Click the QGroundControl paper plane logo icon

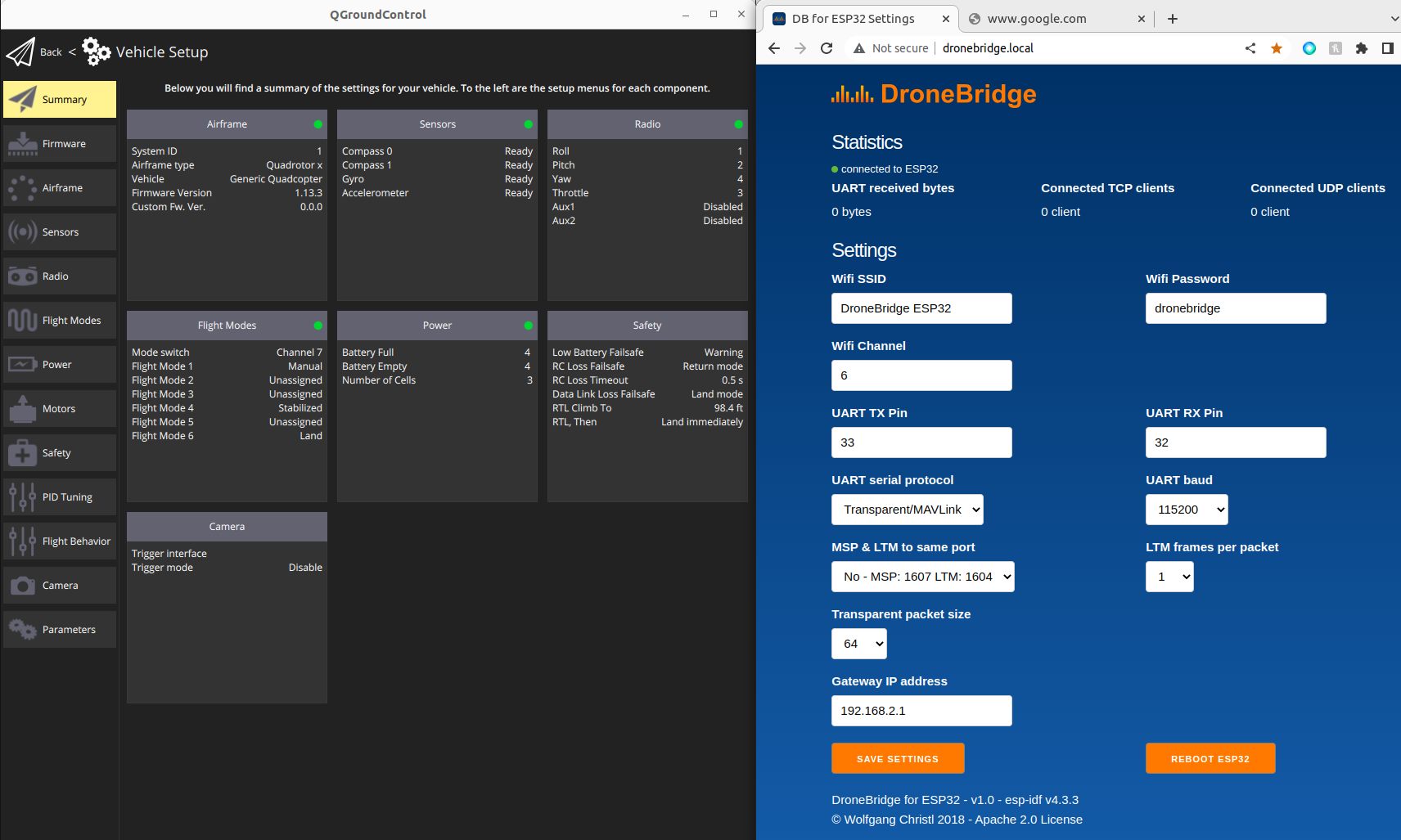click(x=20, y=52)
